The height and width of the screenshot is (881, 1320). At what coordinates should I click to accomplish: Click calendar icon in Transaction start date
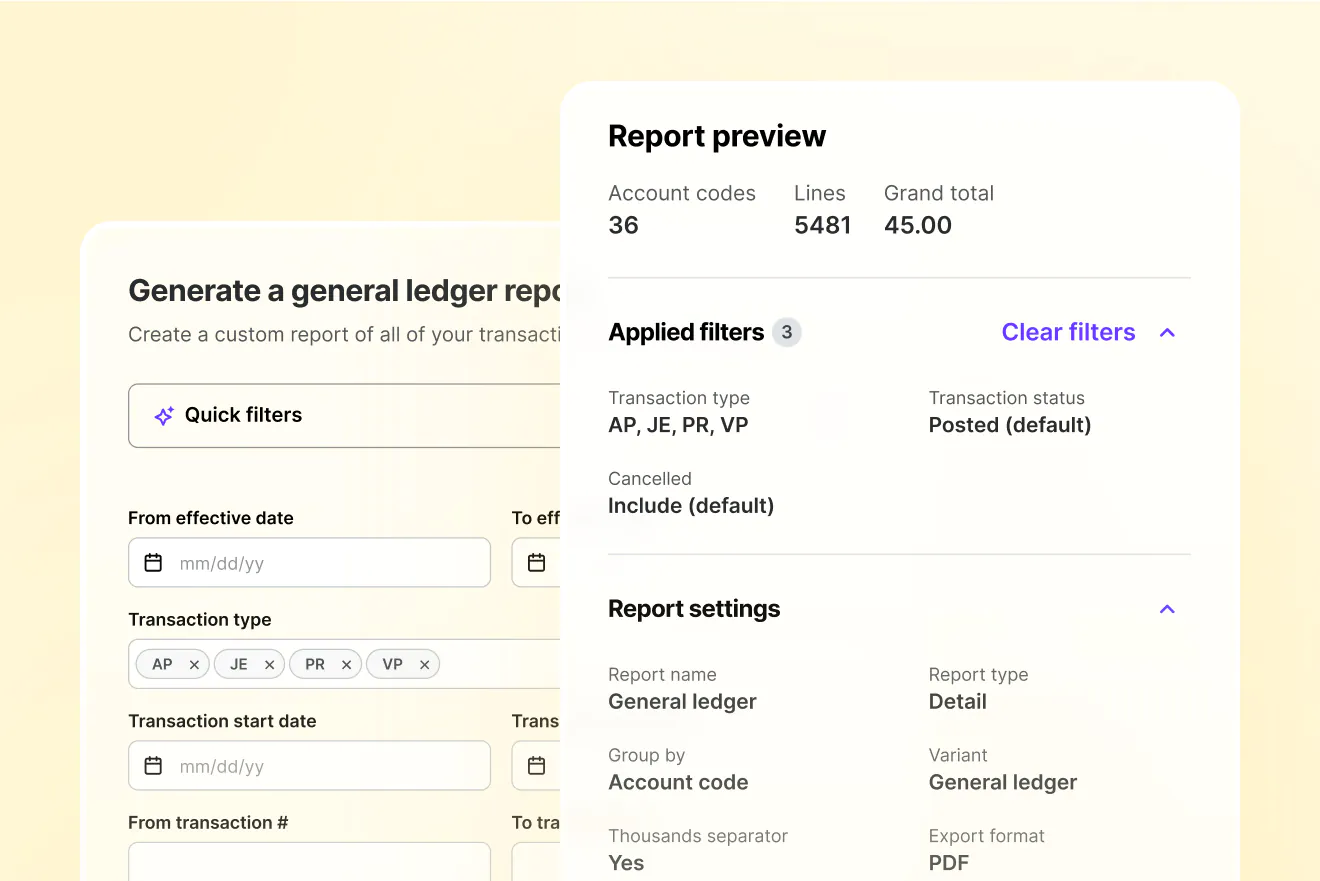[153, 766]
